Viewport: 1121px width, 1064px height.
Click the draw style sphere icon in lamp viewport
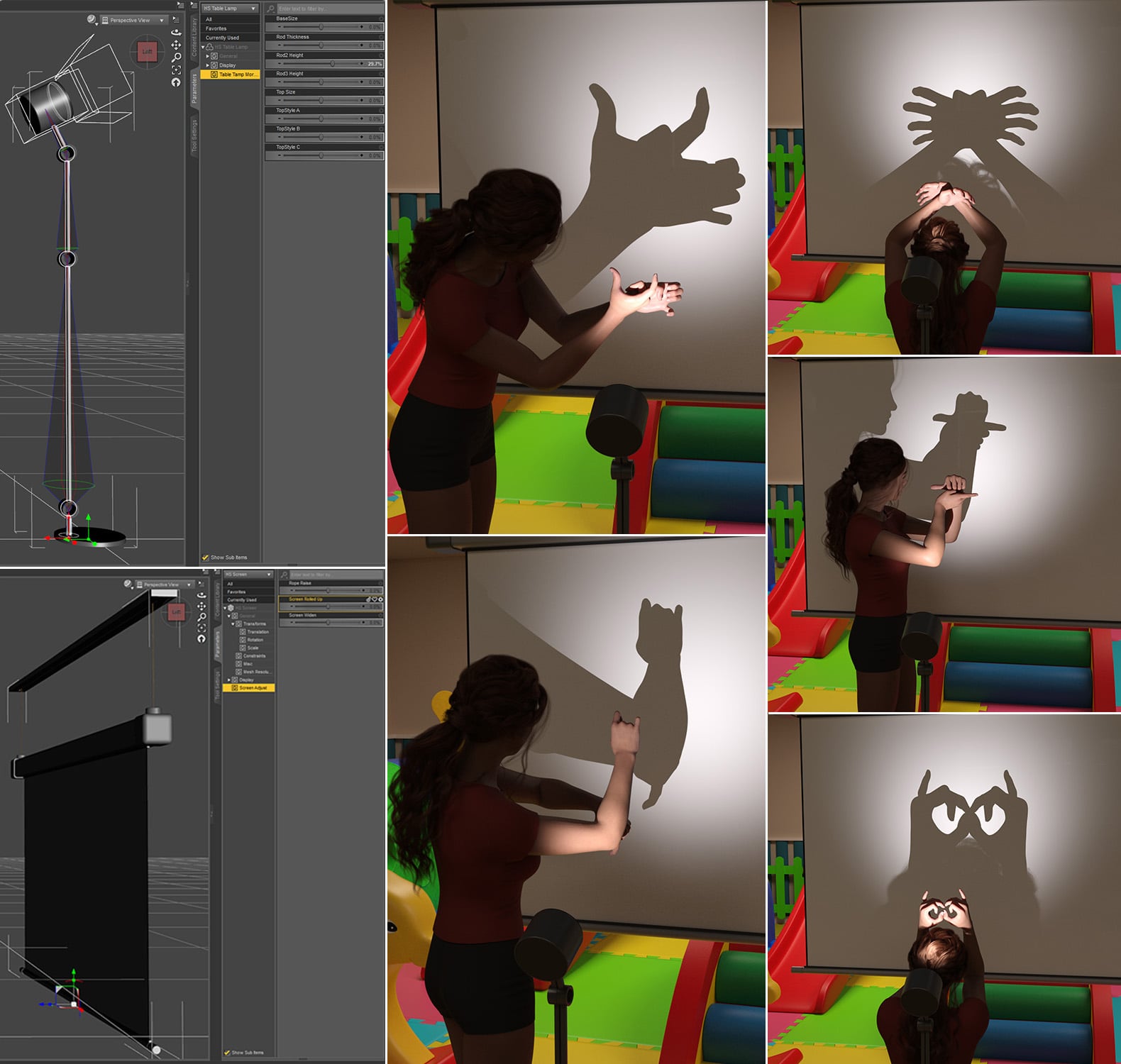[x=92, y=20]
